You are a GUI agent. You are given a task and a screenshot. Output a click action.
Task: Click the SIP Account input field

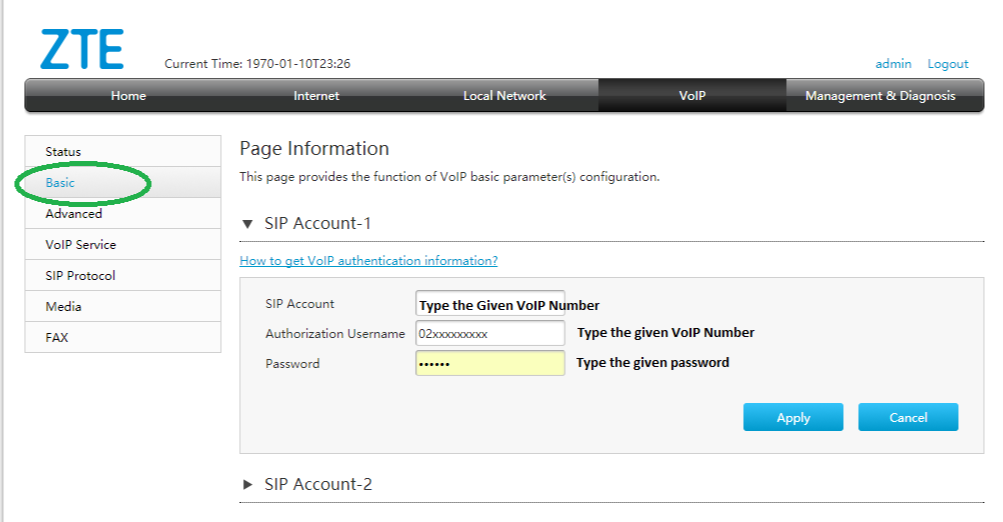click(x=490, y=304)
